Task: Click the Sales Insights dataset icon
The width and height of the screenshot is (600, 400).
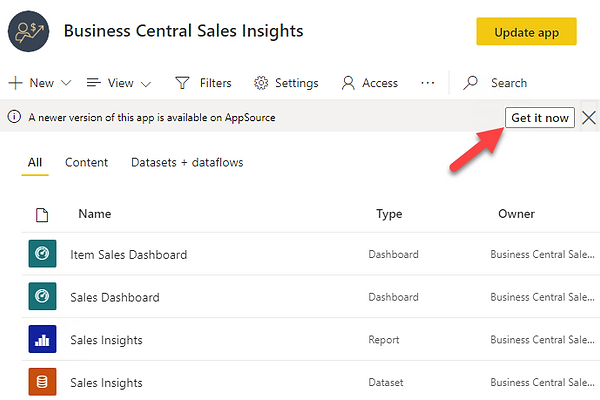Action: pos(42,382)
